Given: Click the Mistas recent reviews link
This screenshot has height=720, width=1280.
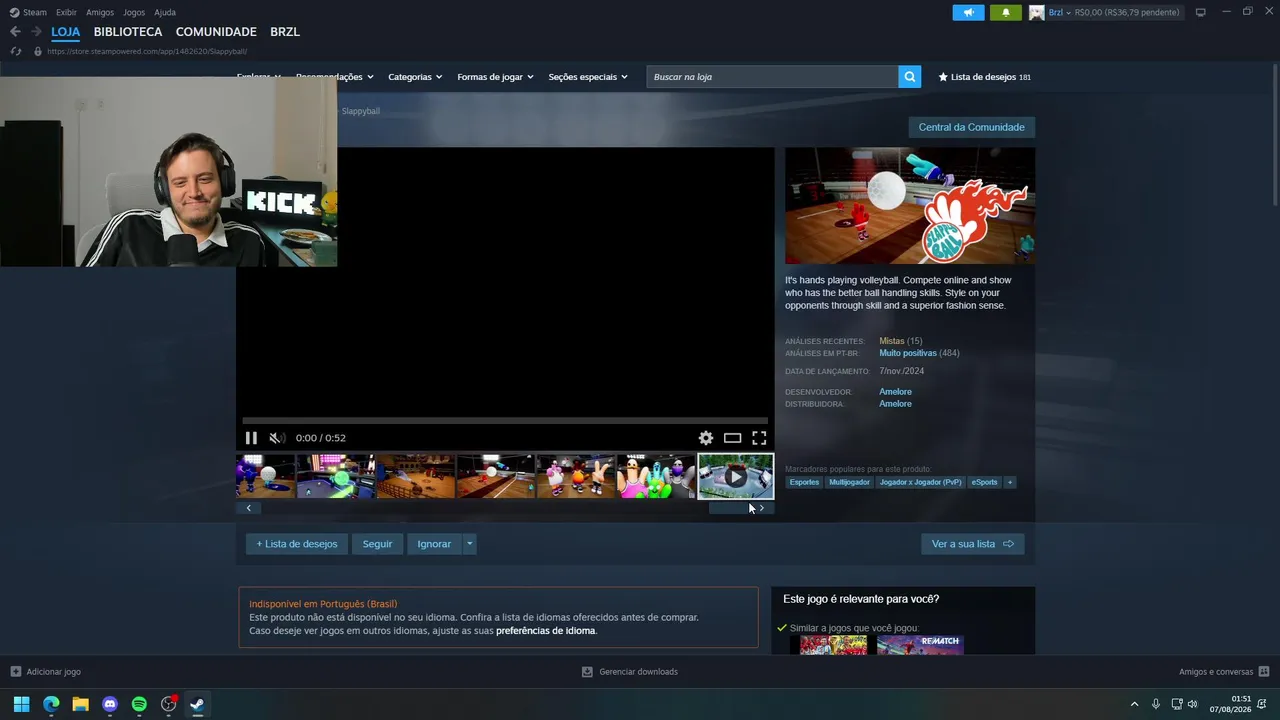Looking at the screenshot, I should click(891, 341).
